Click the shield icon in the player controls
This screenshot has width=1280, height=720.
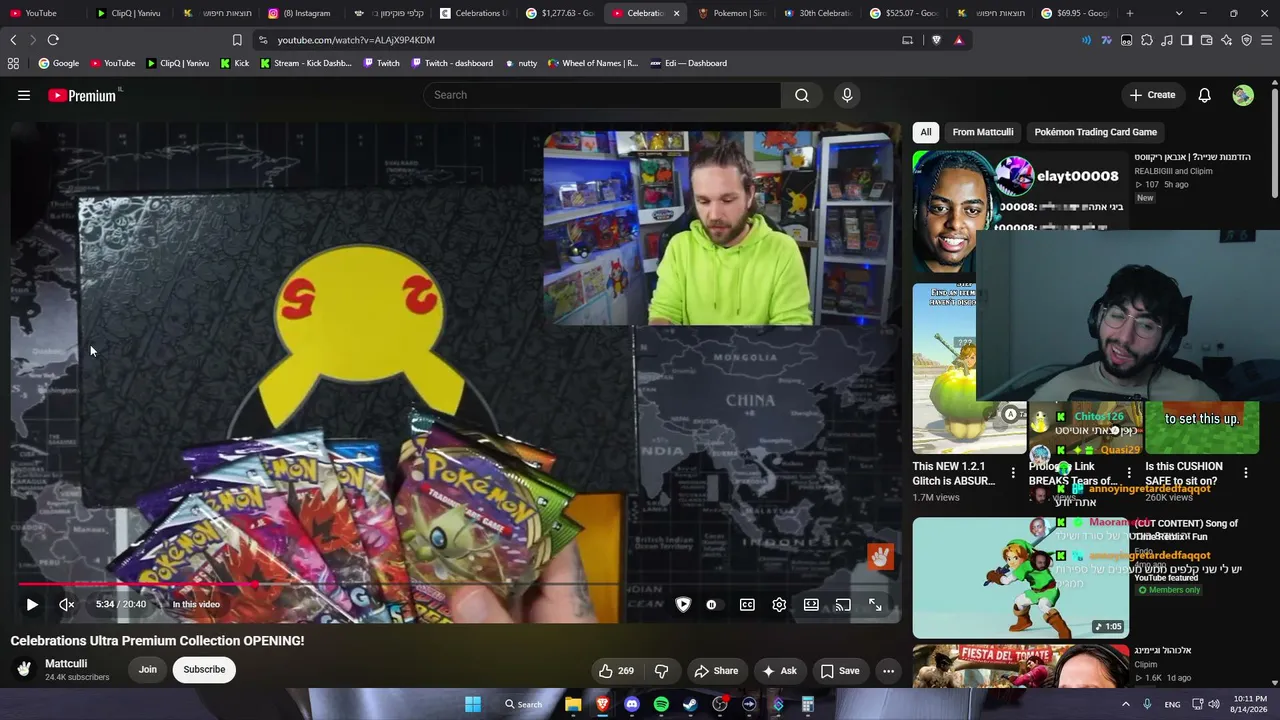[683, 604]
